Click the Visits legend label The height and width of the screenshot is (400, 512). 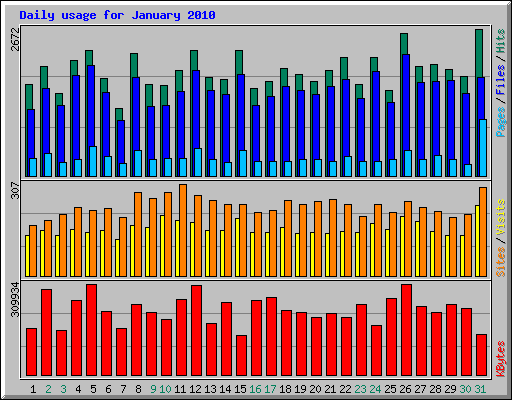(x=500, y=217)
